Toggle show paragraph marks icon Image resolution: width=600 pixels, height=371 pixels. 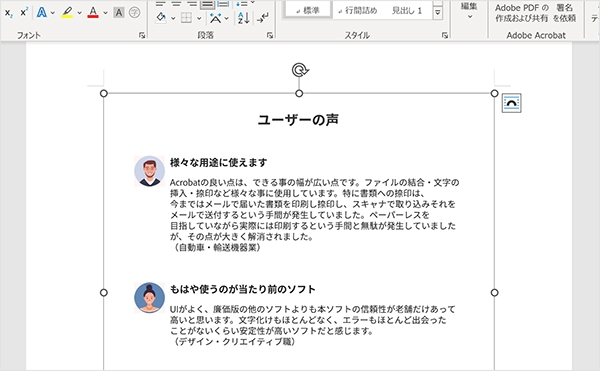pyautogui.click(x=262, y=18)
